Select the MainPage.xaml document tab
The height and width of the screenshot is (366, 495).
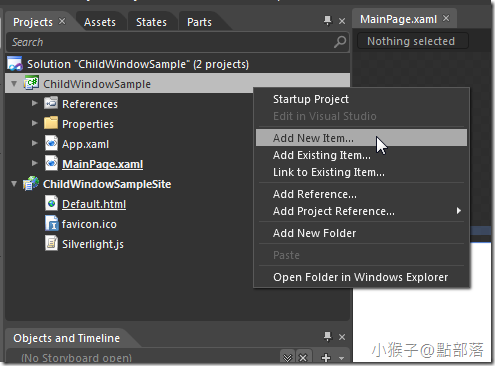(x=398, y=19)
